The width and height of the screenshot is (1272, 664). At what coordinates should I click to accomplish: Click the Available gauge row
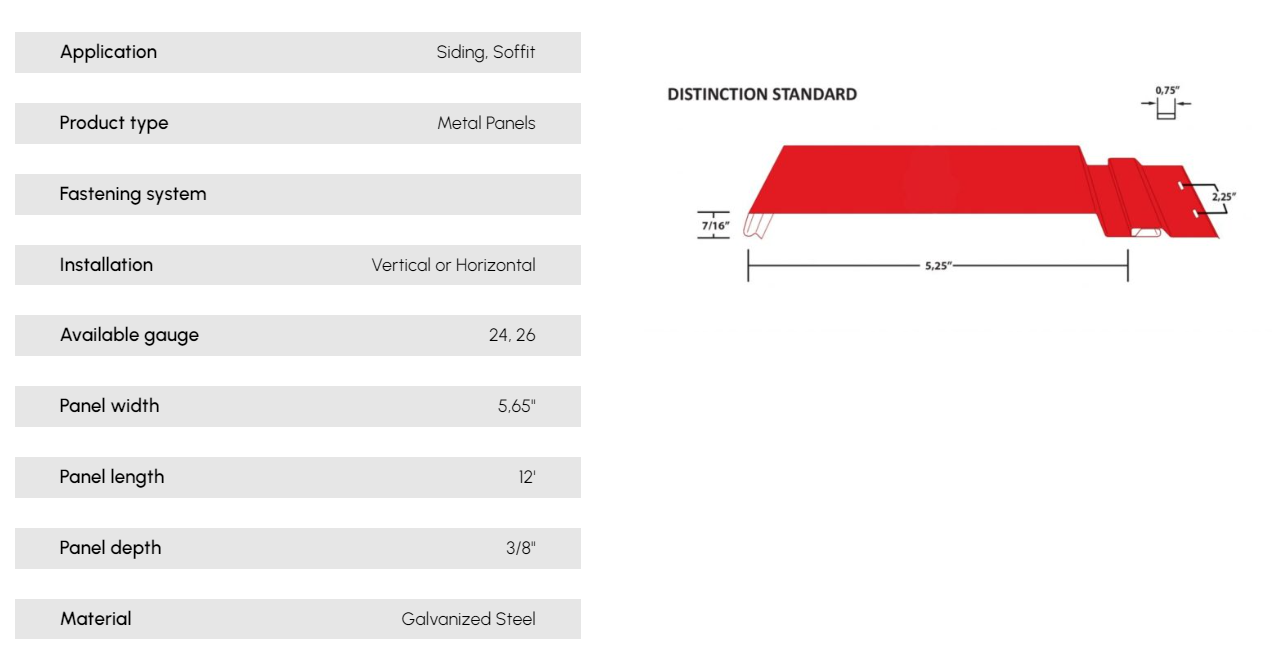pos(298,335)
